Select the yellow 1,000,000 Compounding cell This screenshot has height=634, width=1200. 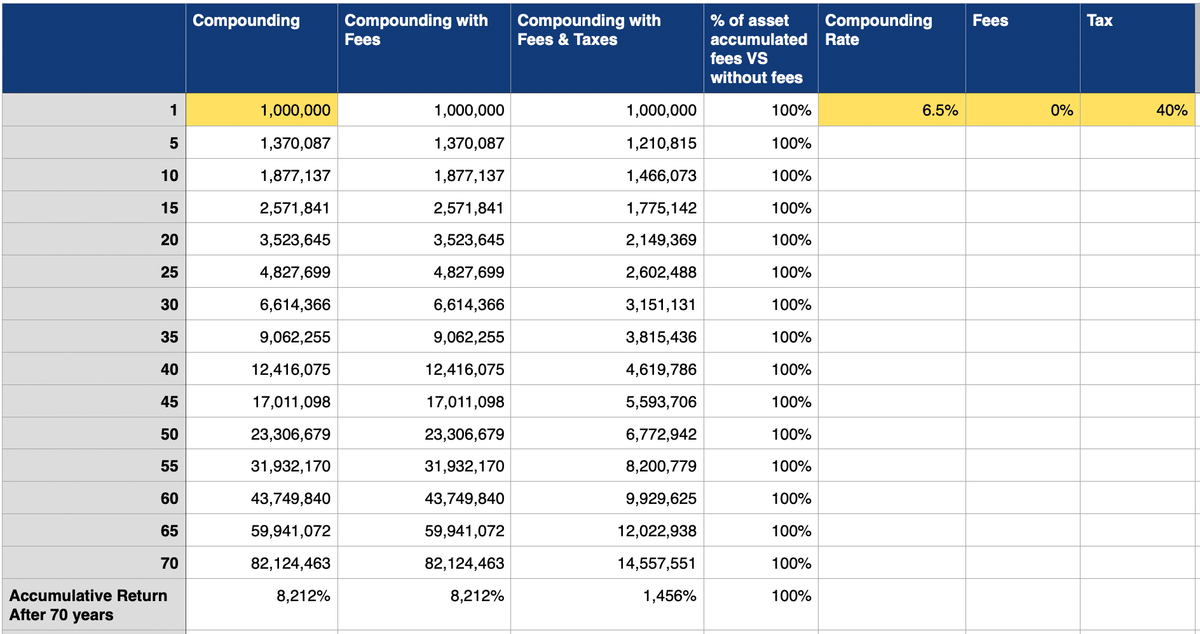click(x=261, y=111)
